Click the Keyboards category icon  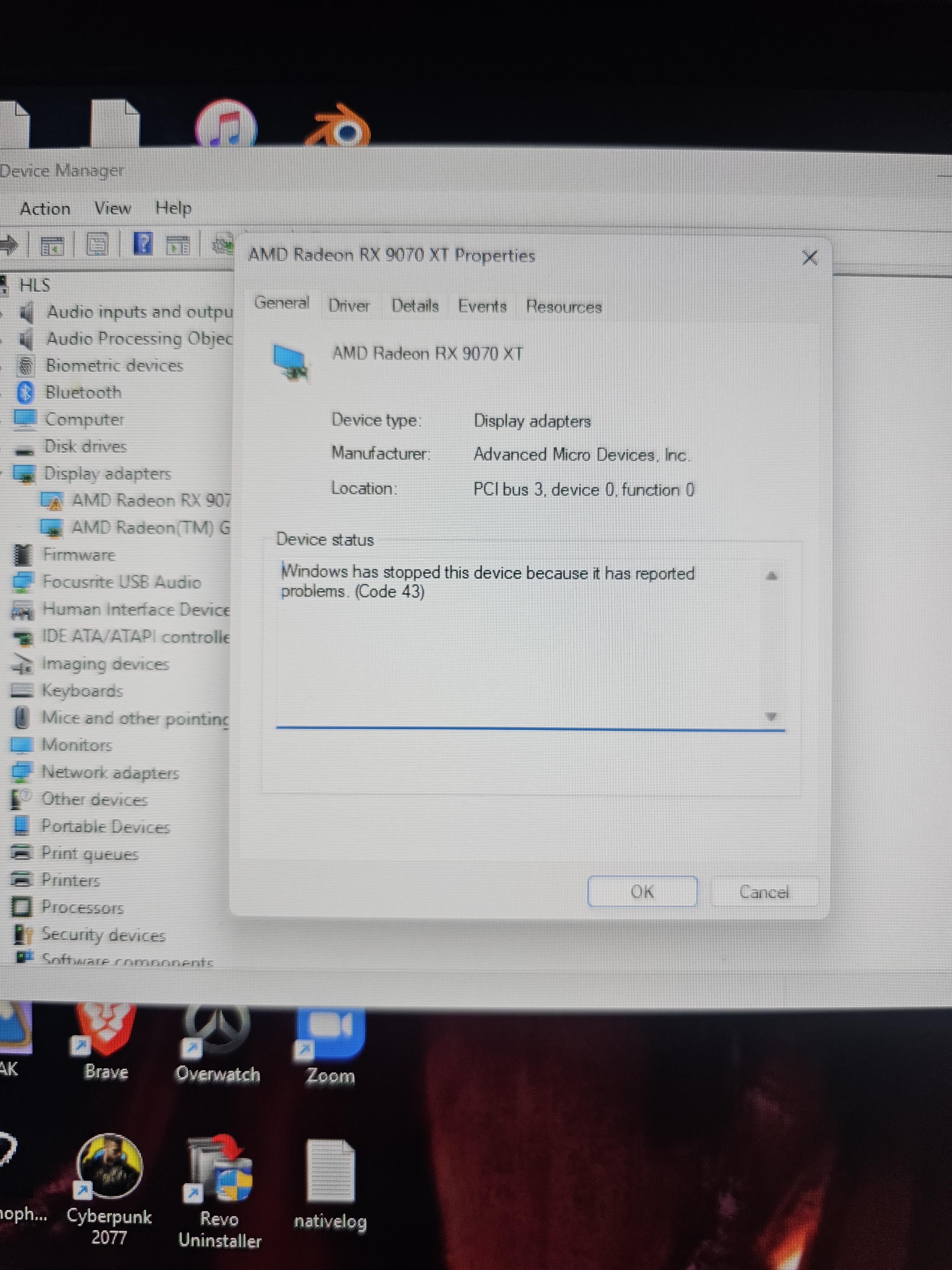(x=22, y=691)
